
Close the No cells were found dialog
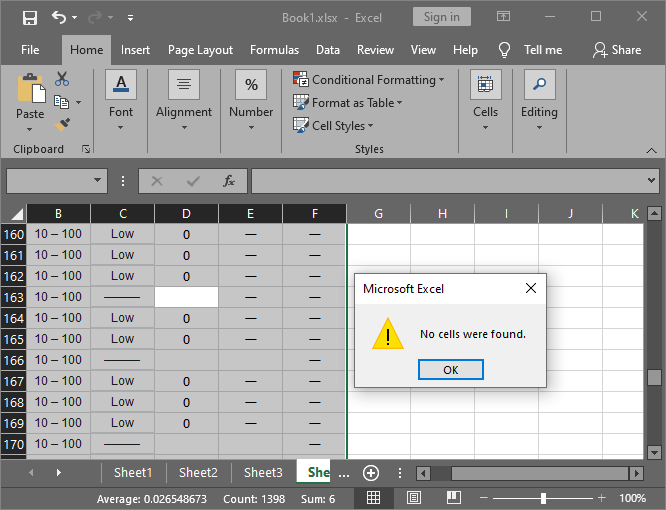pos(531,288)
